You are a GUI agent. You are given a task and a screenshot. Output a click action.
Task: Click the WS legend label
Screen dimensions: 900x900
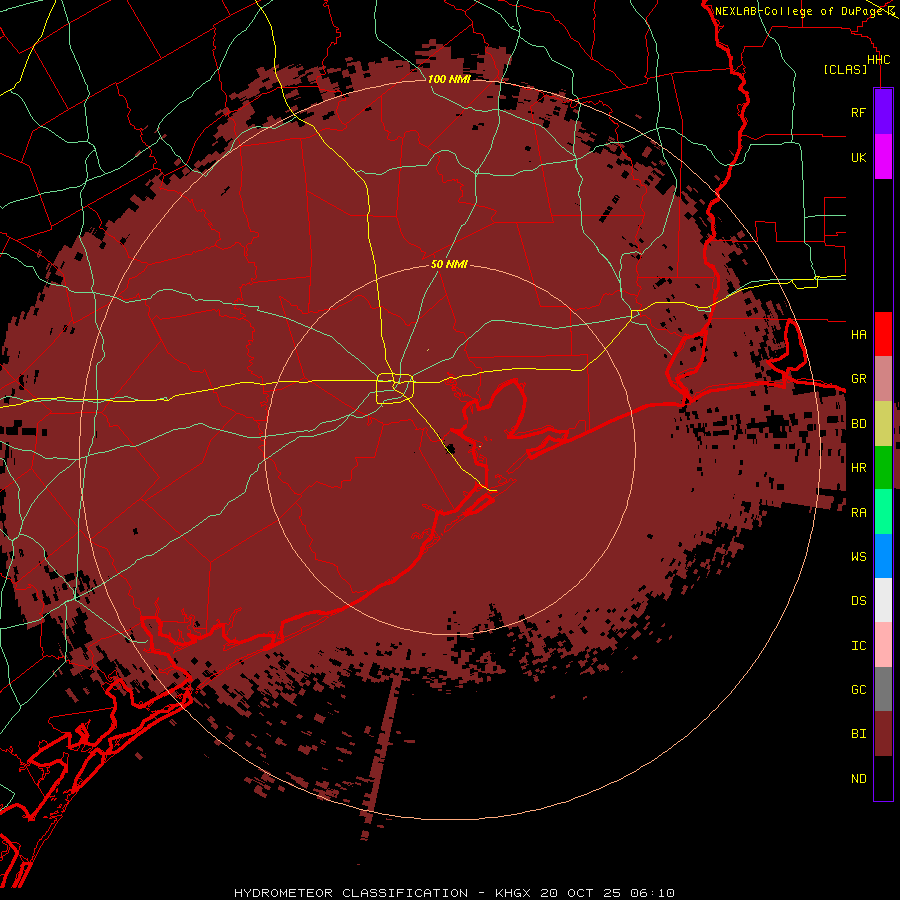coord(858,556)
